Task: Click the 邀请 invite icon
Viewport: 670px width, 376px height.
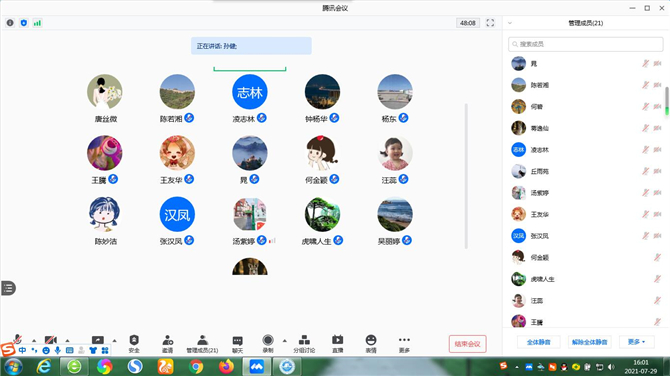Action: click(x=168, y=343)
